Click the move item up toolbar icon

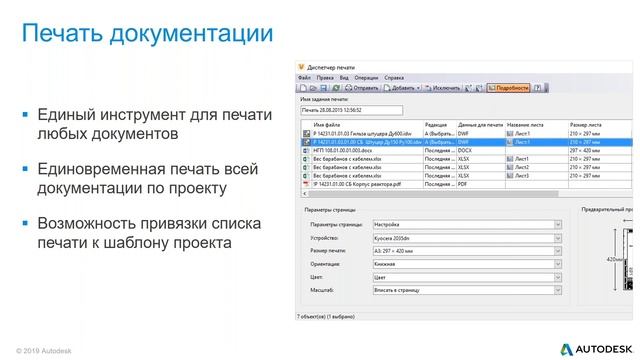coord(468,88)
